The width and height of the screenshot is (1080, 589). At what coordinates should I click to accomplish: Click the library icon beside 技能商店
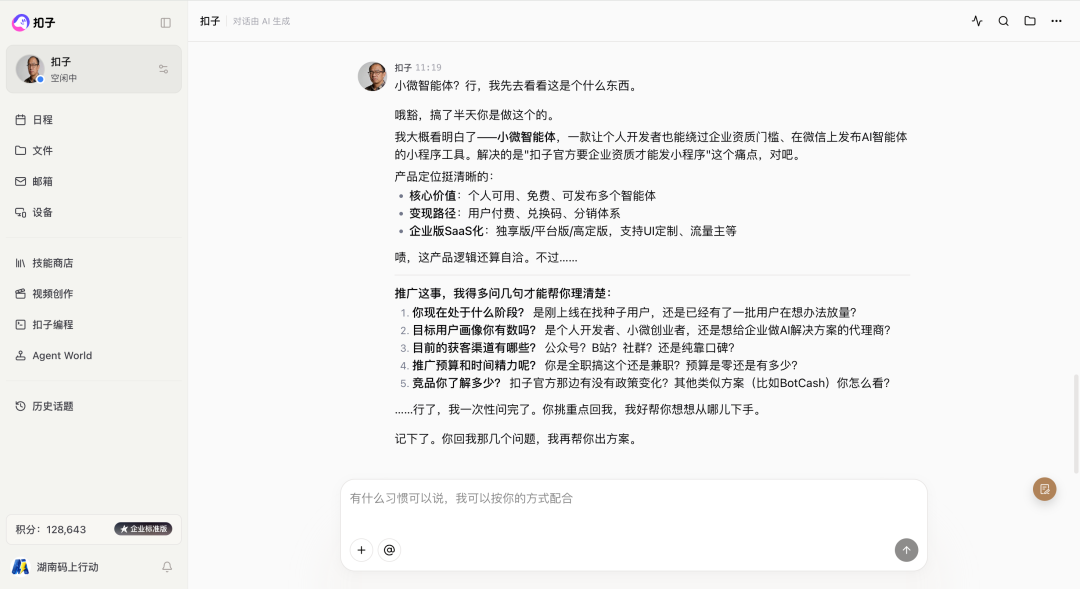click(x=21, y=262)
